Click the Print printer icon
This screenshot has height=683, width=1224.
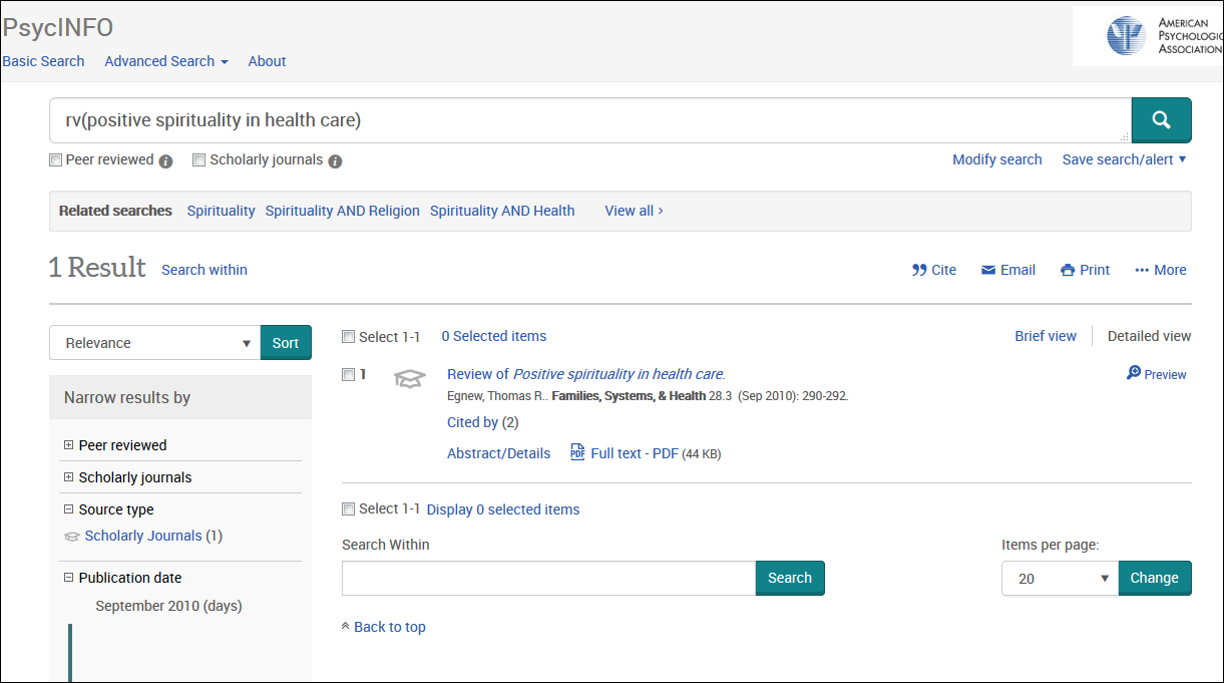pyautogui.click(x=1067, y=270)
